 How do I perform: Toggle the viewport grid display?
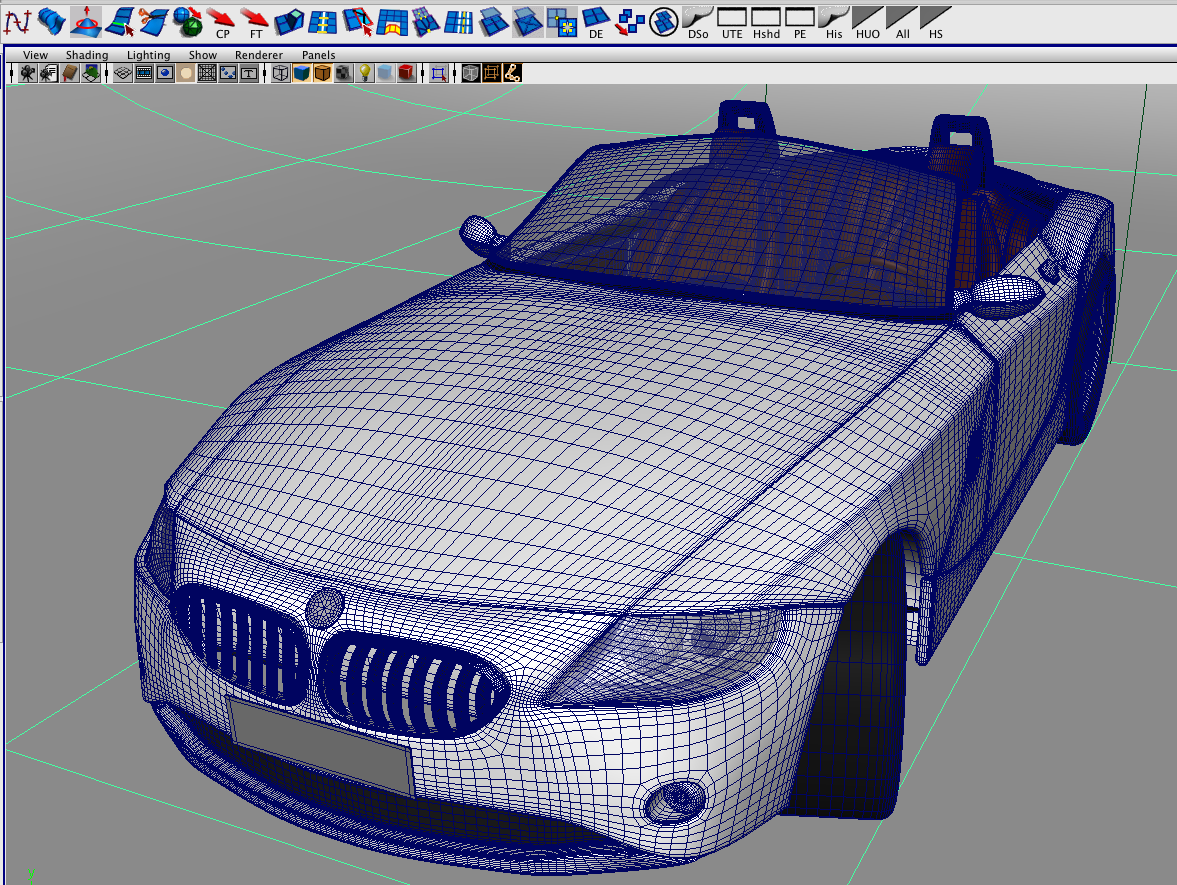[x=123, y=73]
